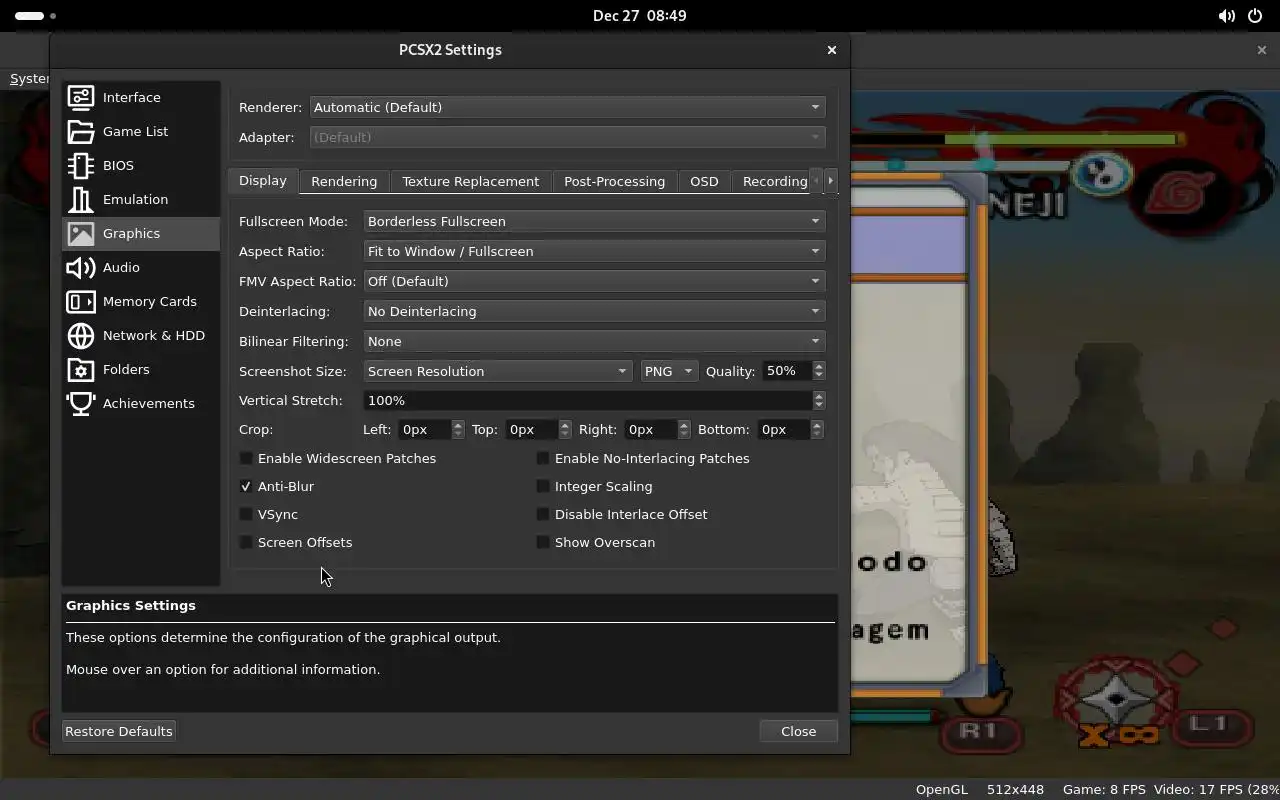Open Audio settings speaker icon
Image resolution: width=1280 pixels, height=800 pixels.
pos(80,267)
